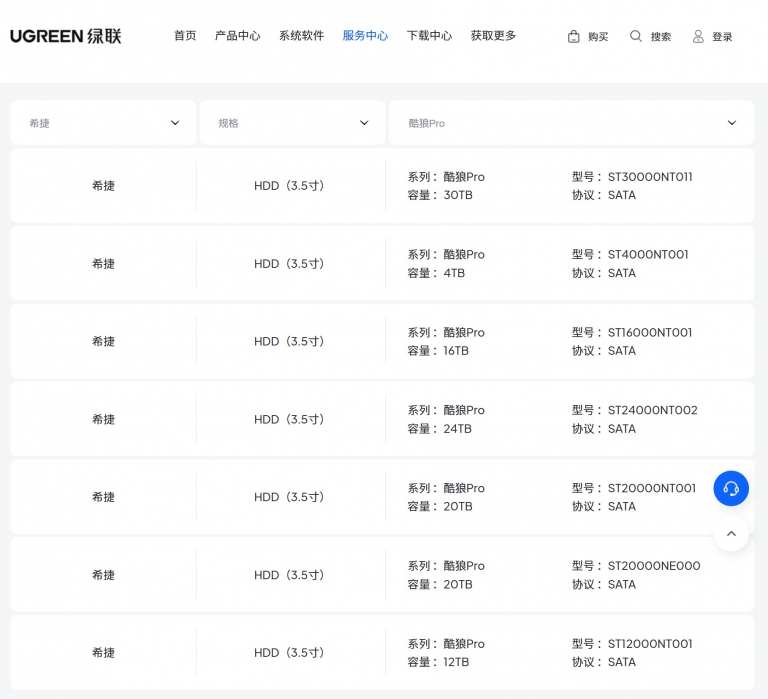Image resolution: width=768 pixels, height=699 pixels.
Task: Select the 服务中心 menu item
Action: (x=365, y=36)
